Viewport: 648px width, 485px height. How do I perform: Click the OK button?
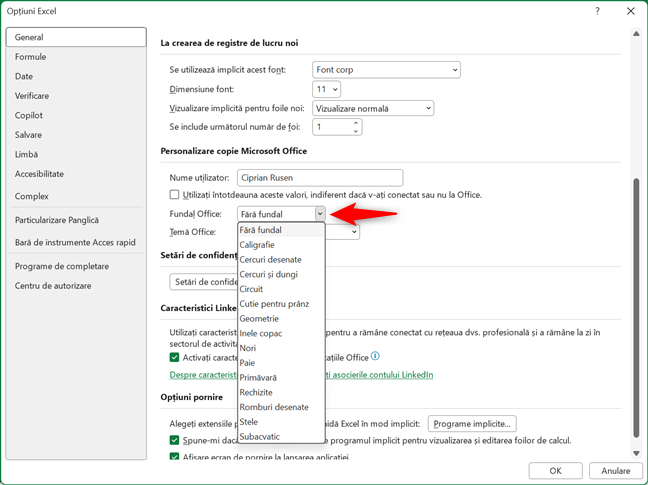coord(555,470)
